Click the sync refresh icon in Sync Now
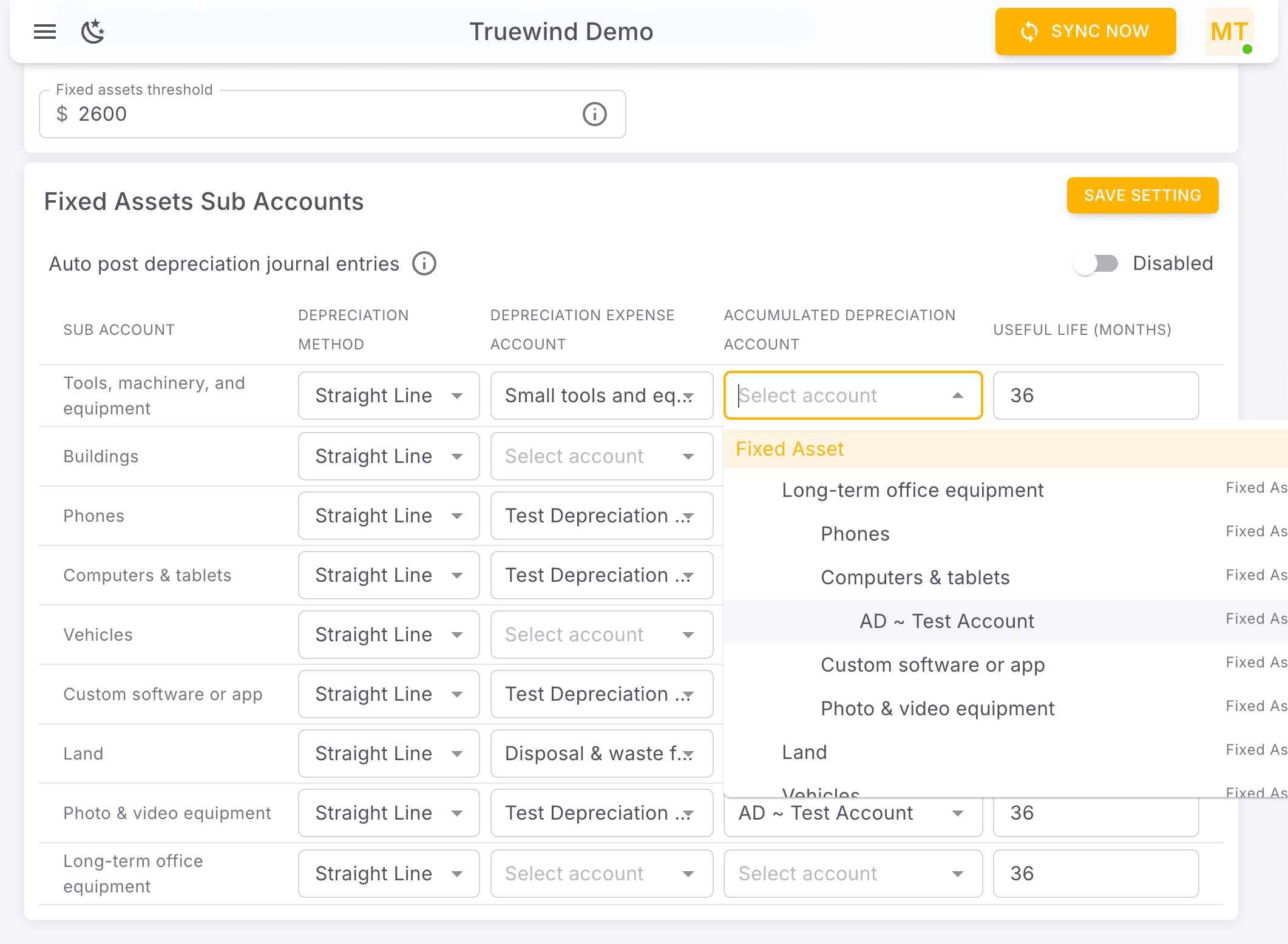 click(1029, 32)
